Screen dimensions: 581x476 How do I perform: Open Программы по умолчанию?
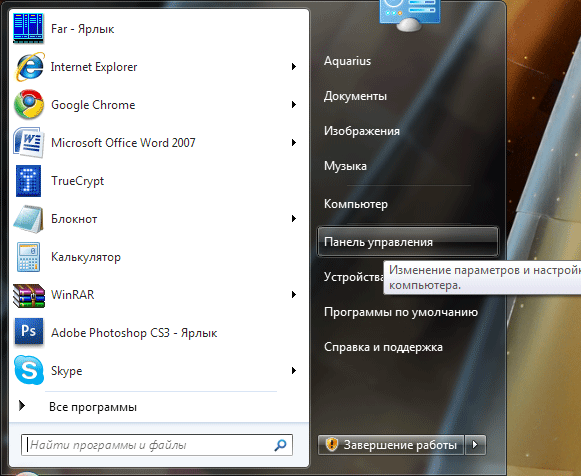401,312
